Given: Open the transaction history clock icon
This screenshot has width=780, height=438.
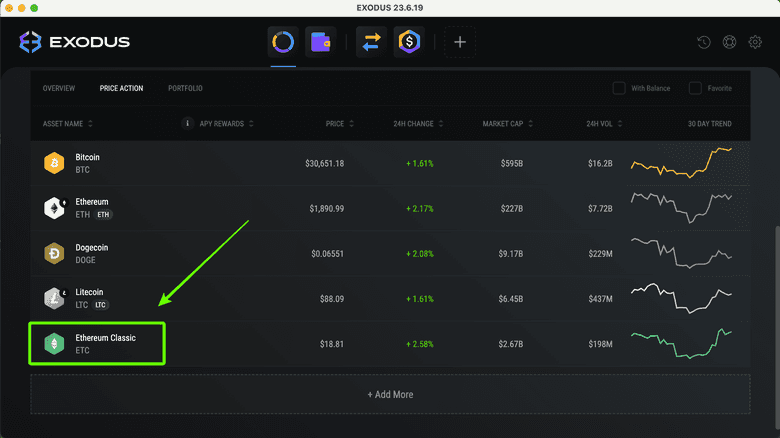Looking at the screenshot, I should pyautogui.click(x=704, y=43).
